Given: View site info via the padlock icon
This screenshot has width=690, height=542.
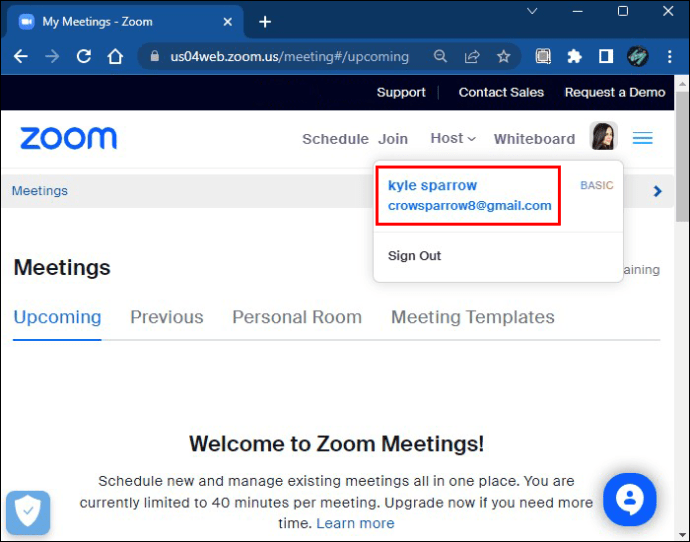Looking at the screenshot, I should [154, 56].
